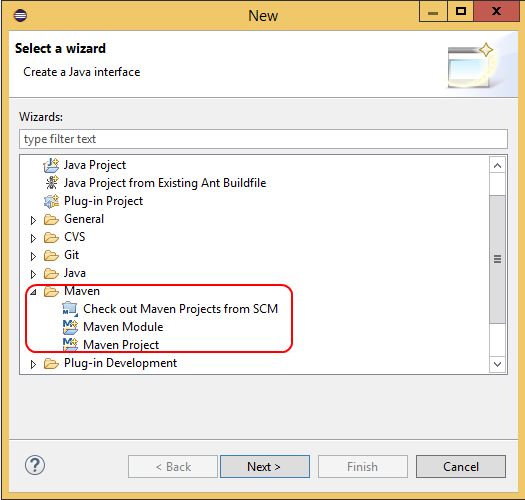525x500 pixels.
Task: Collapse the Maven folder
Action: click(33, 292)
